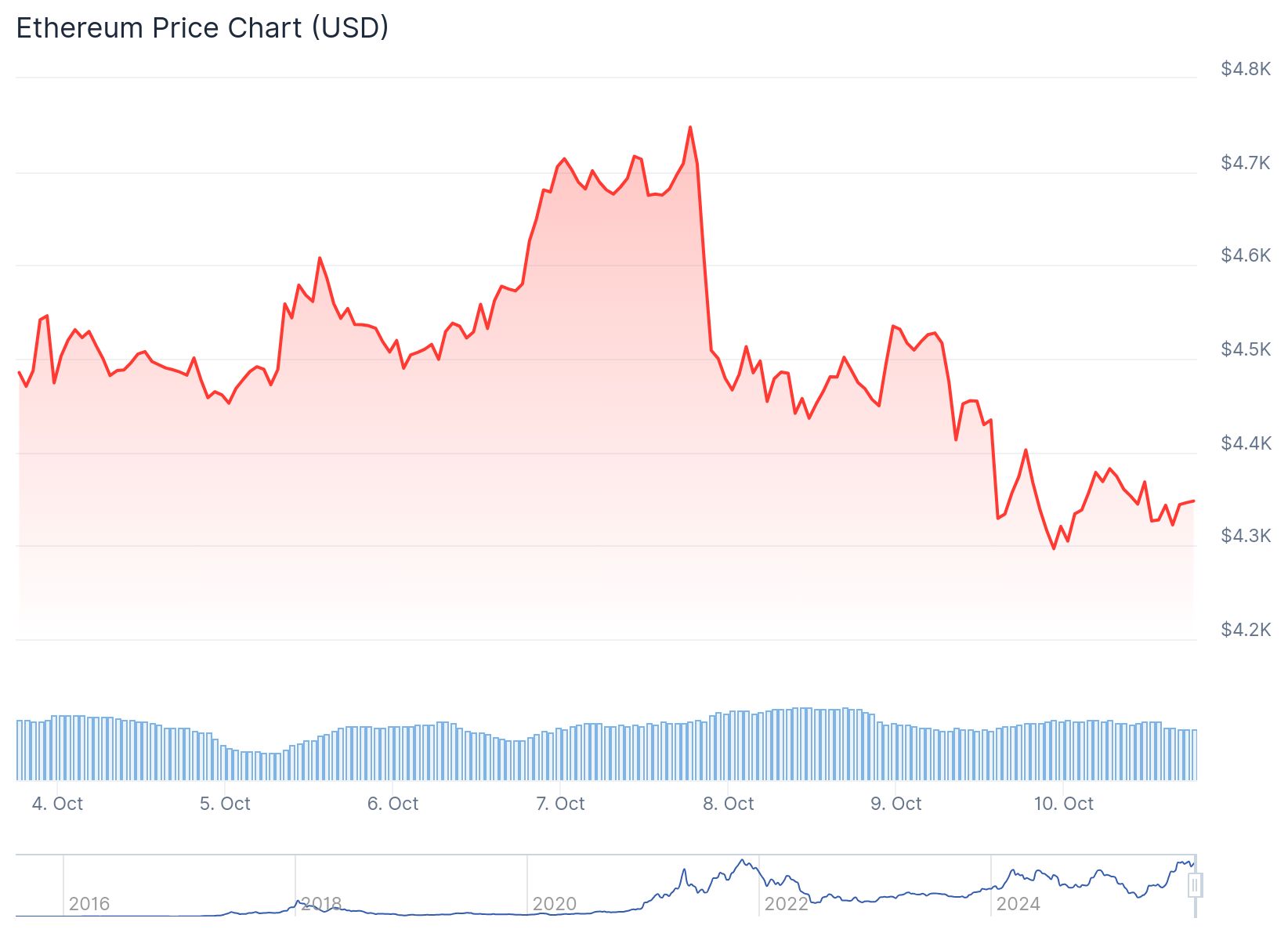Click the $4.8K price axis label
1288x940 pixels.
pyautogui.click(x=1246, y=69)
